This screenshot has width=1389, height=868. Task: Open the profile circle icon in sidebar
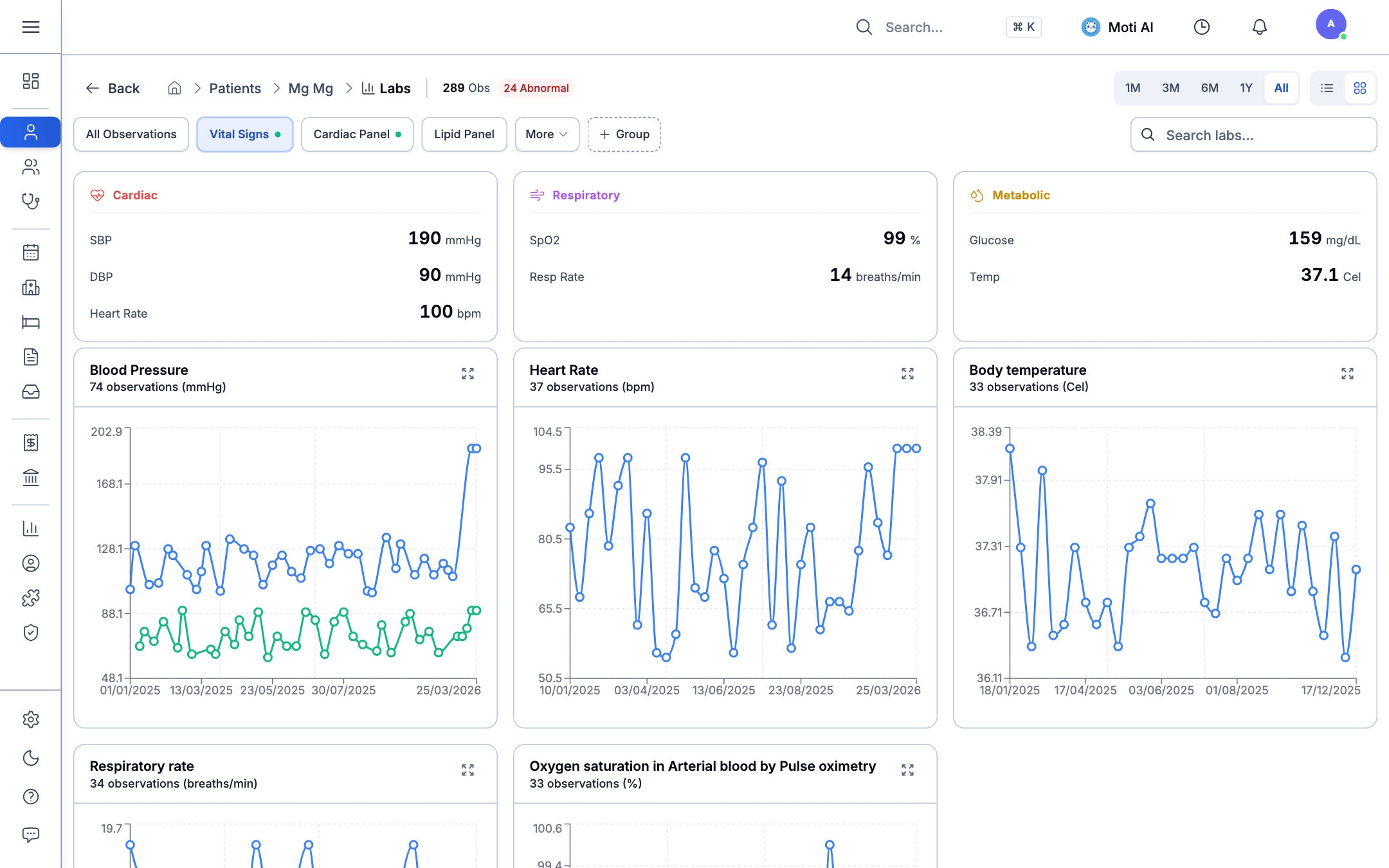[31, 563]
